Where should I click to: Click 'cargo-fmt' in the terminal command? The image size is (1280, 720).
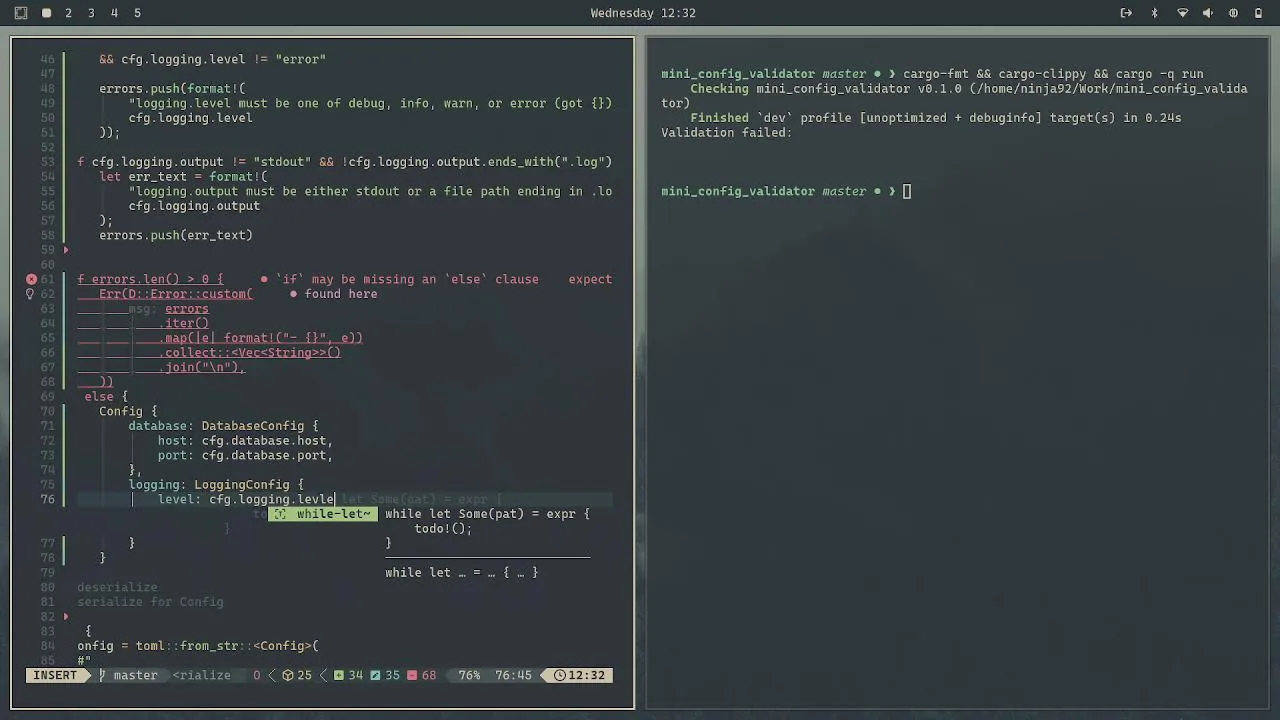[x=936, y=74]
